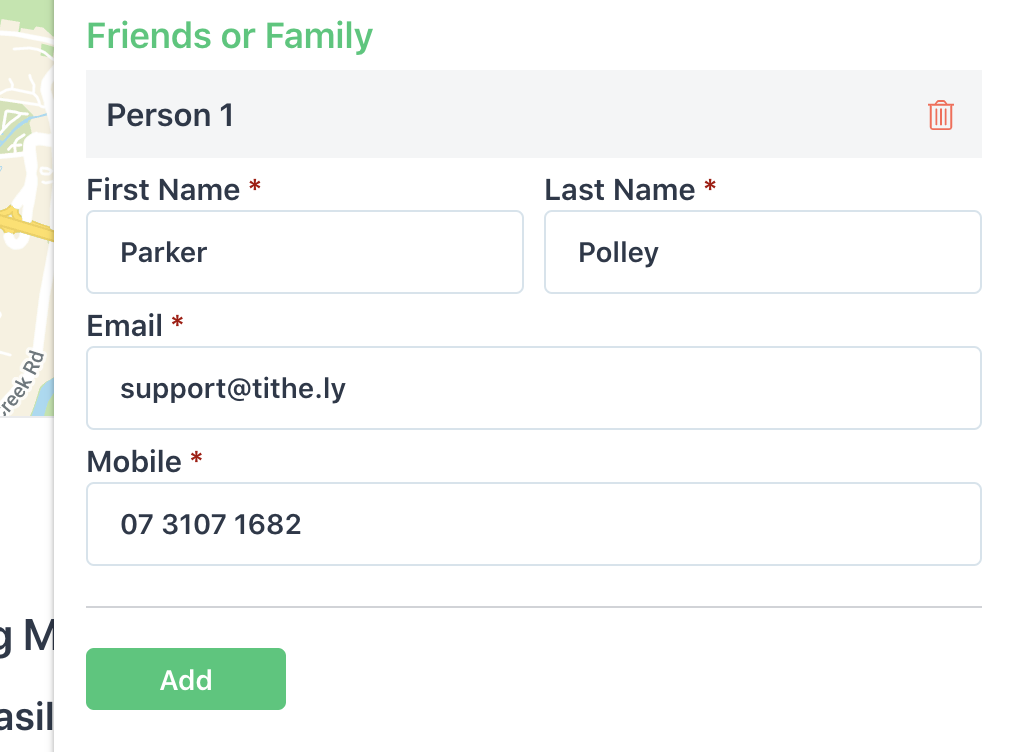Click the Person 1 header bar
The height and width of the screenshot is (752, 1014).
(534, 114)
